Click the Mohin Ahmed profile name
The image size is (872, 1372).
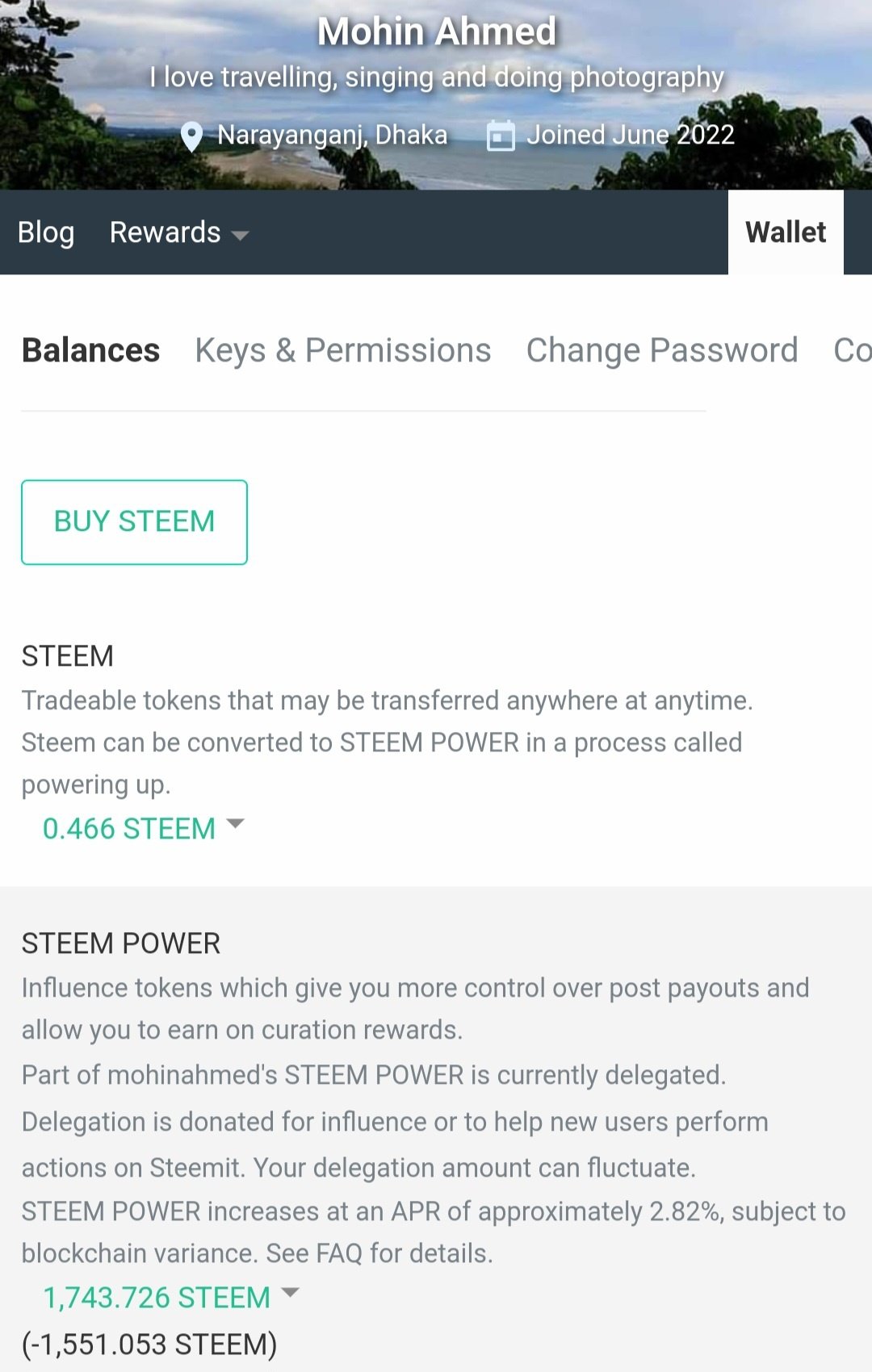(x=437, y=32)
